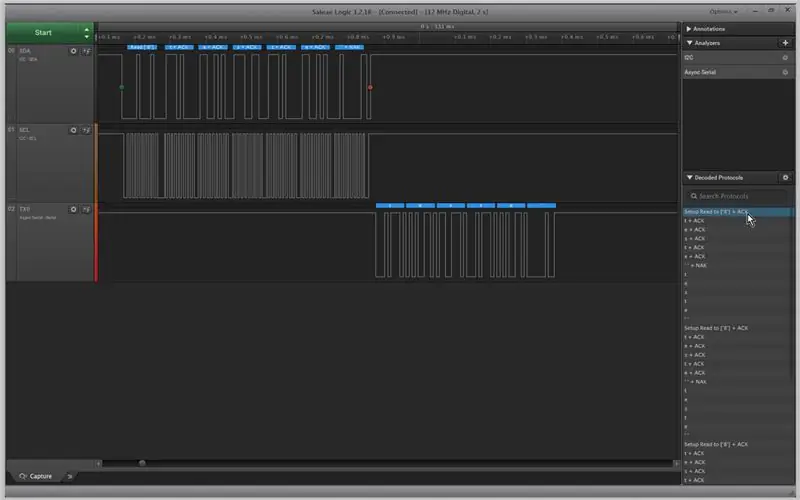Open TX0 channel settings gear
Viewport: 800px width, 500px height.
tap(73, 209)
